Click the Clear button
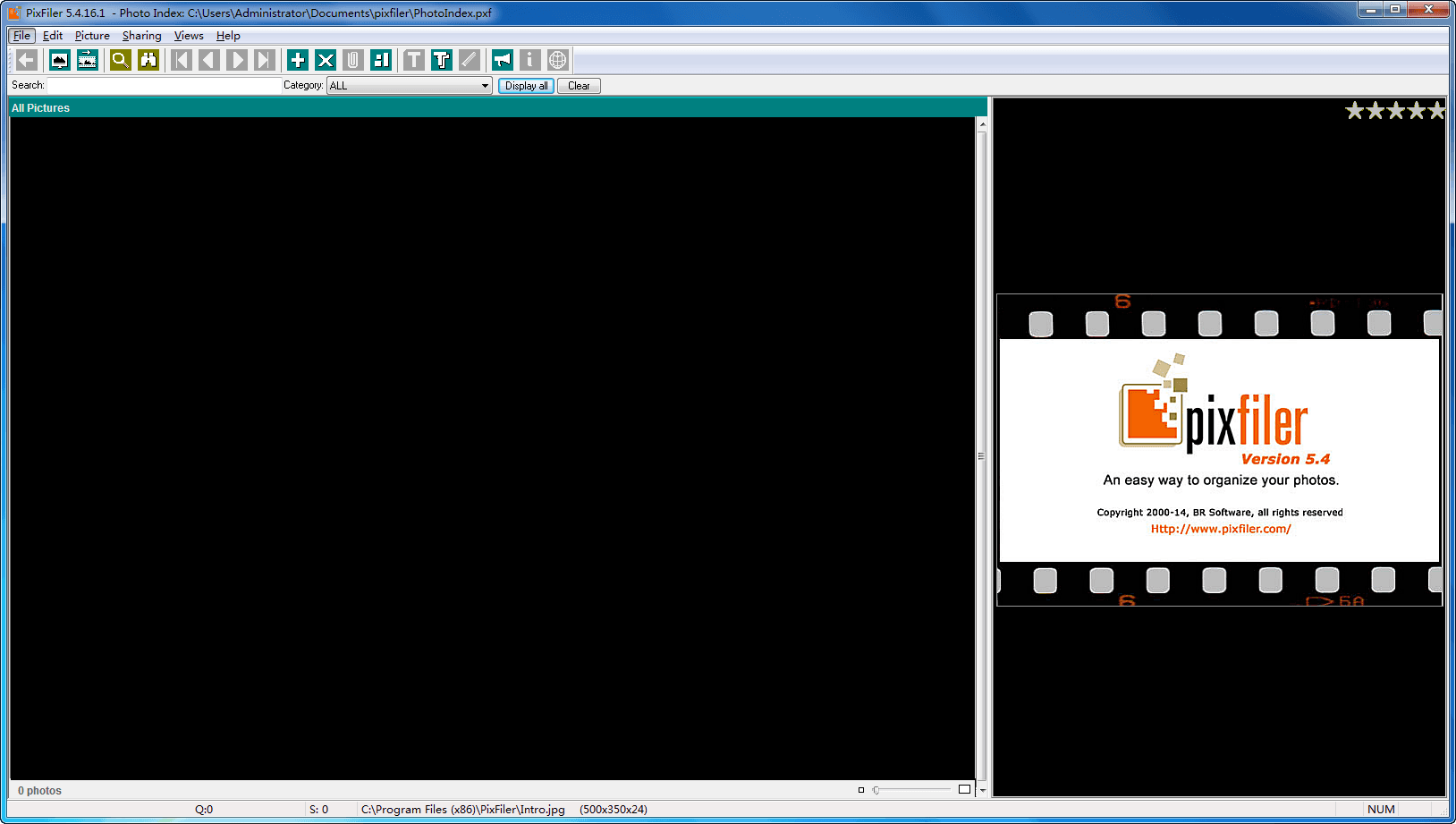The height and width of the screenshot is (824, 1456). [579, 86]
